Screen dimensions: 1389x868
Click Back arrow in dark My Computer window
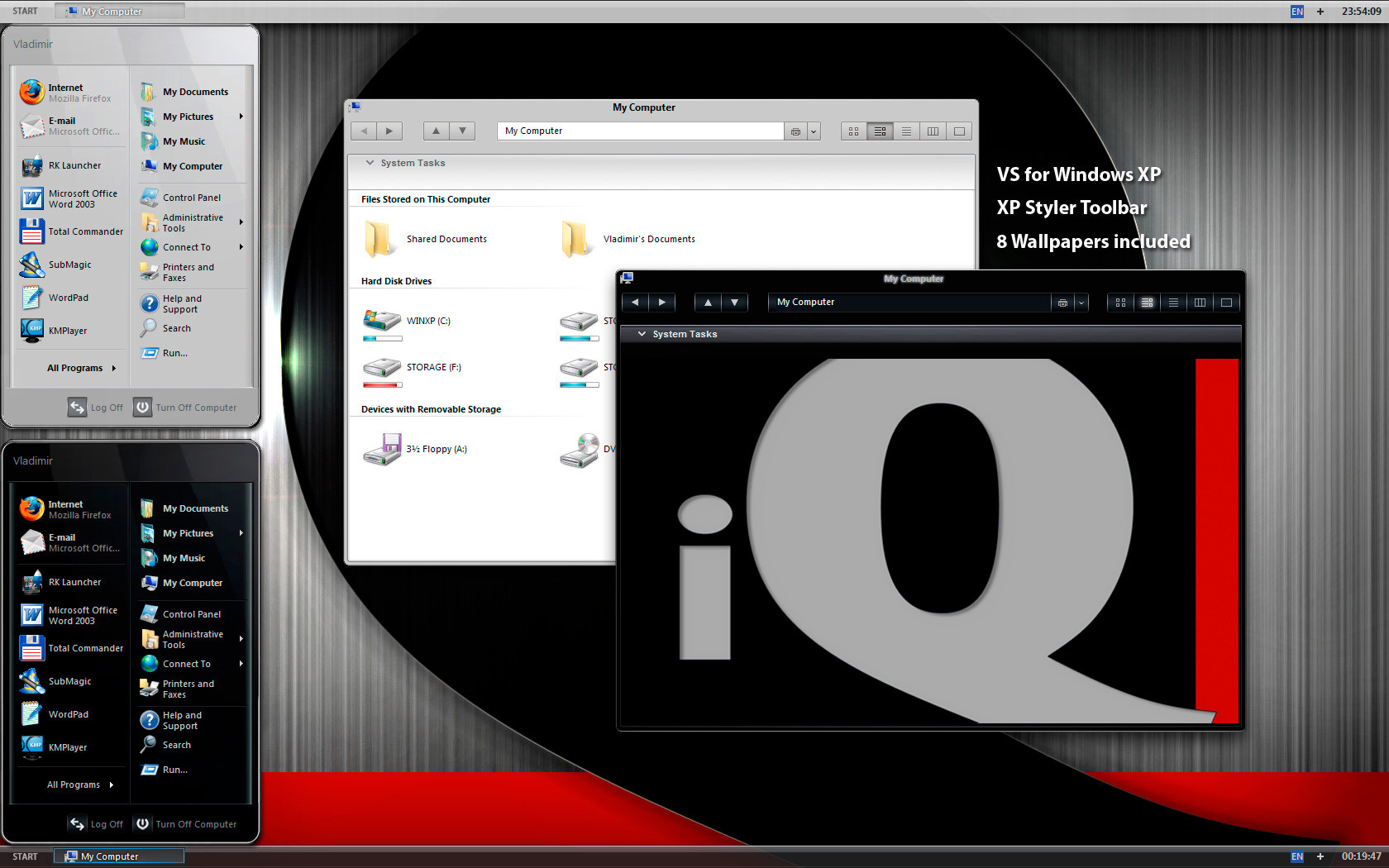[x=635, y=302]
